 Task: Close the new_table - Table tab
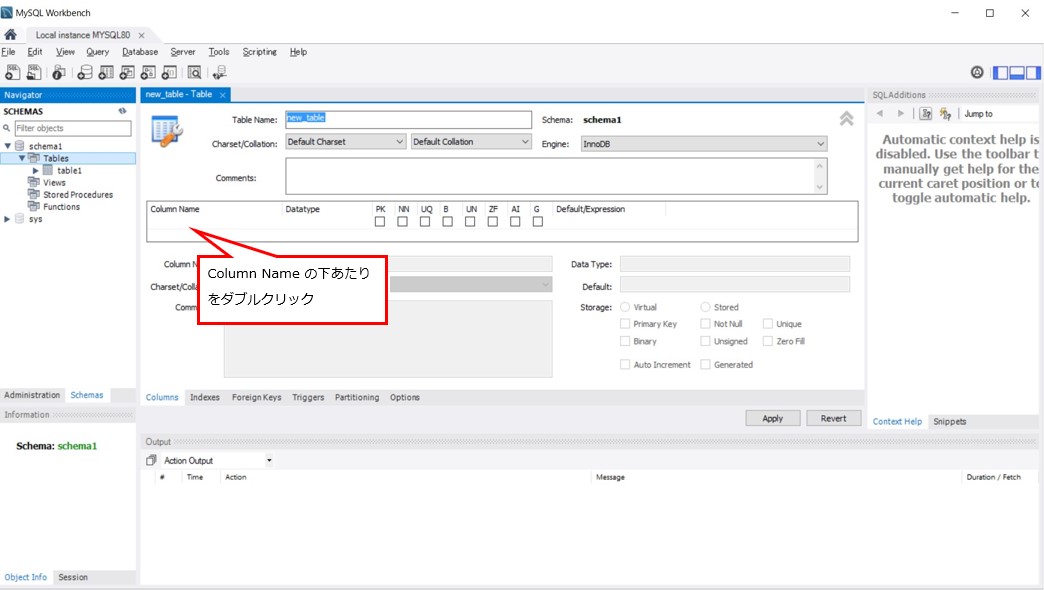(222, 95)
